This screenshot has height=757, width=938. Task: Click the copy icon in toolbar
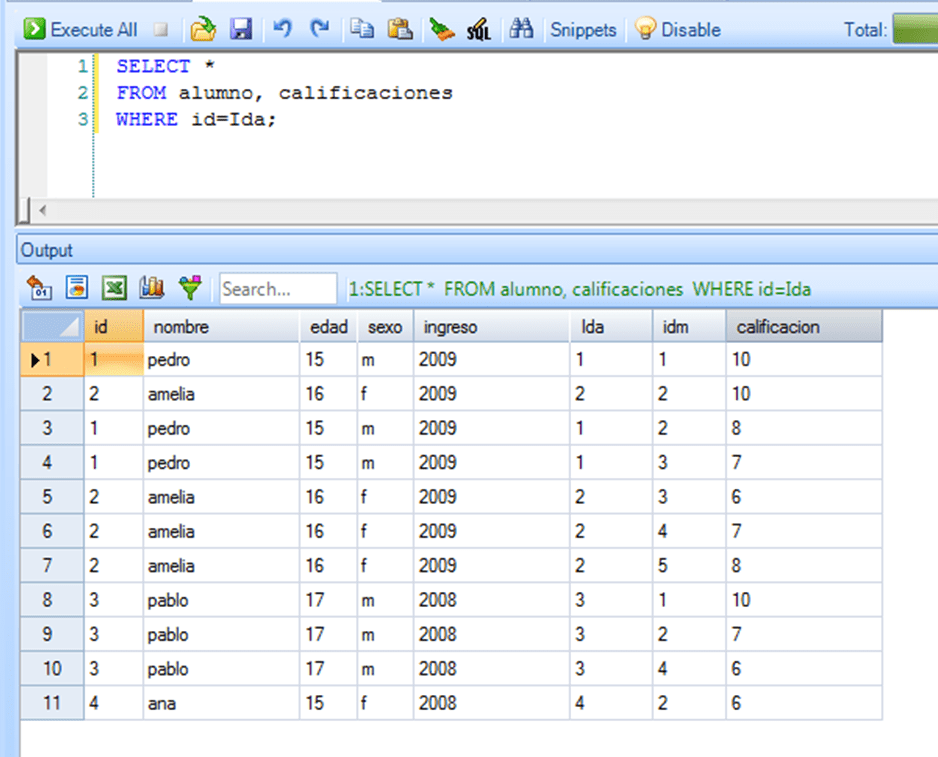coord(362,29)
